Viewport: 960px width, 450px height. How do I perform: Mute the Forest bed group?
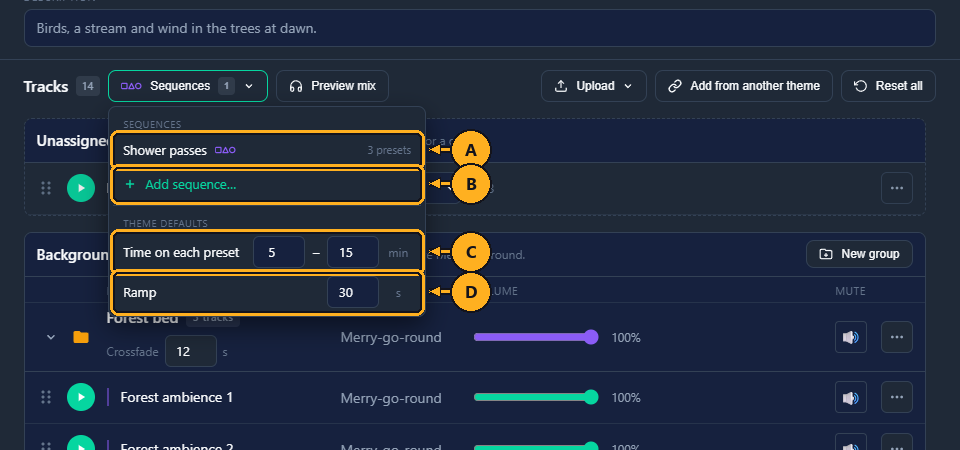coord(850,337)
